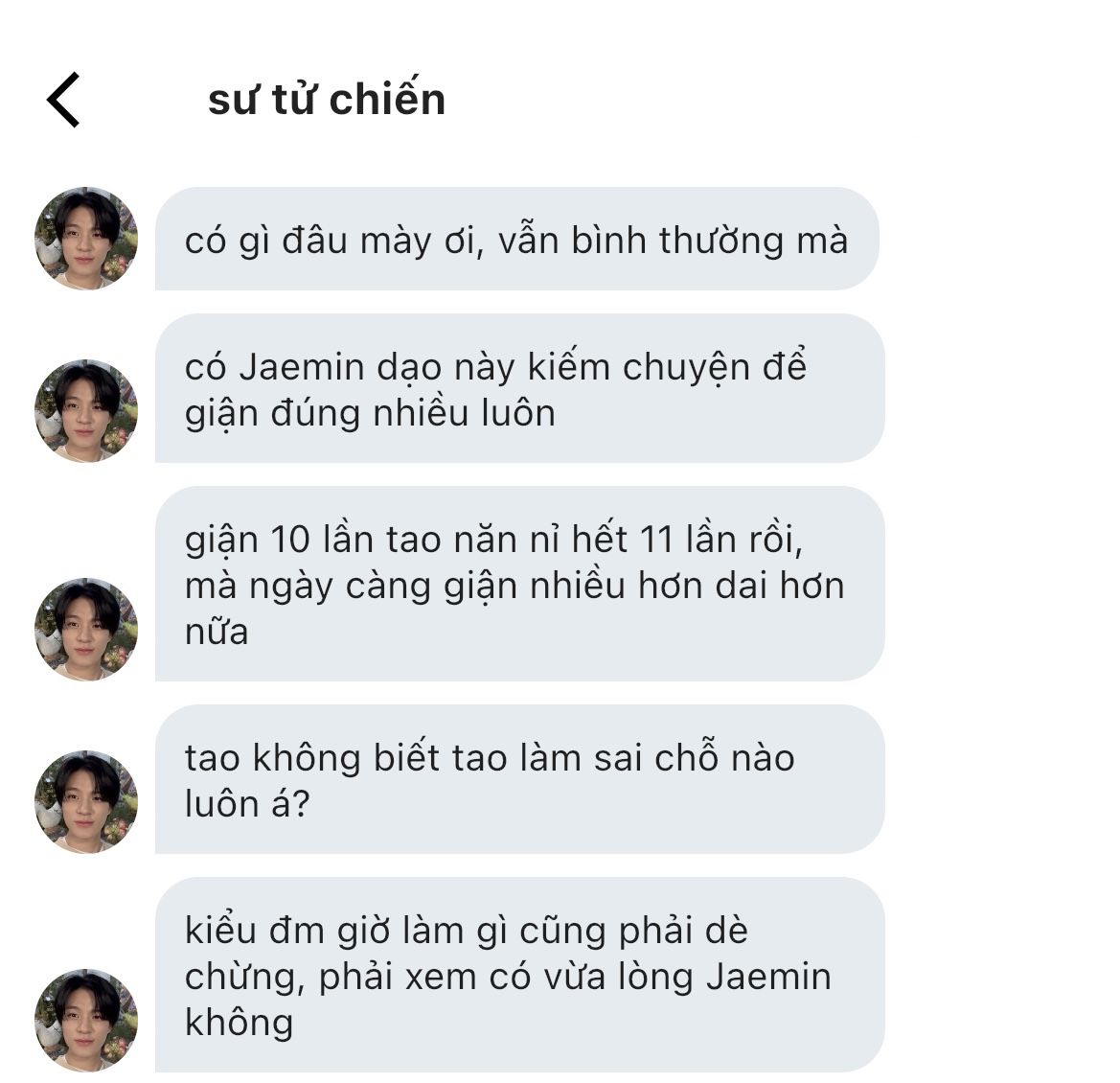Click 'vẫn bình thường mà' in the first bubble
The width and height of the screenshot is (1120, 1083).
click(673, 240)
